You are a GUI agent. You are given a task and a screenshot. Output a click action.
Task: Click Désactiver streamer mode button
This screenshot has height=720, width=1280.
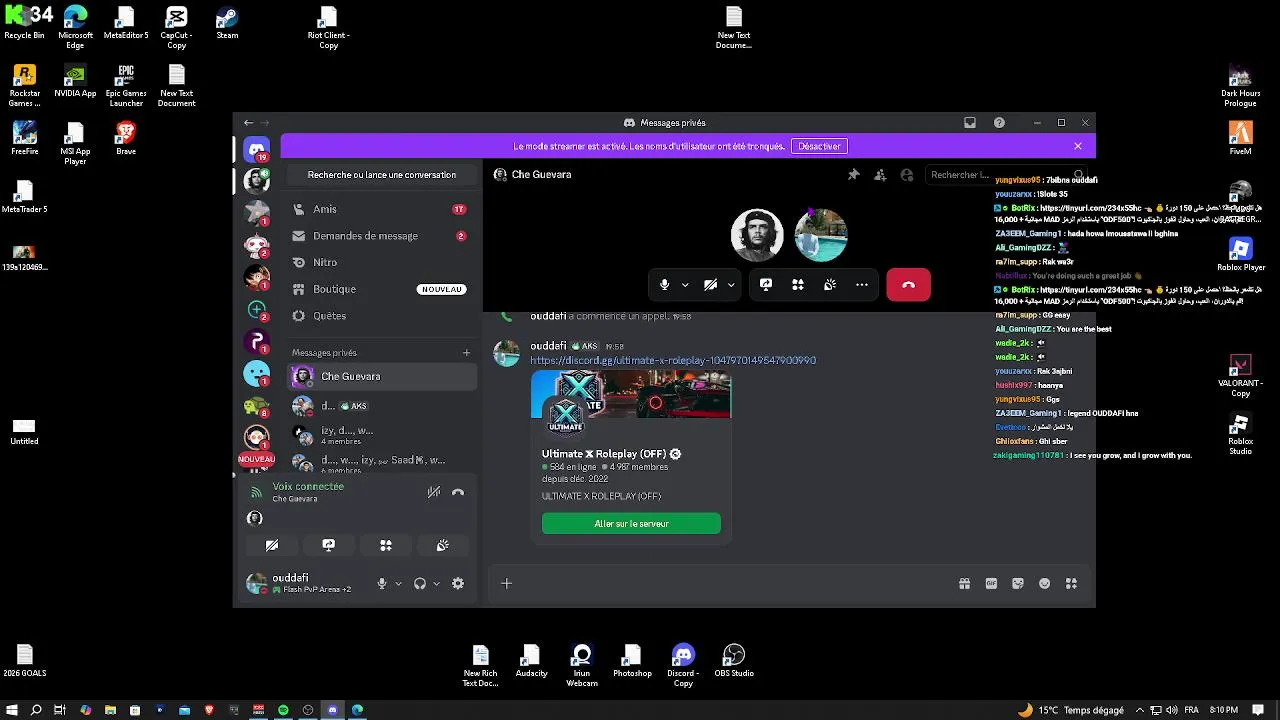click(819, 146)
